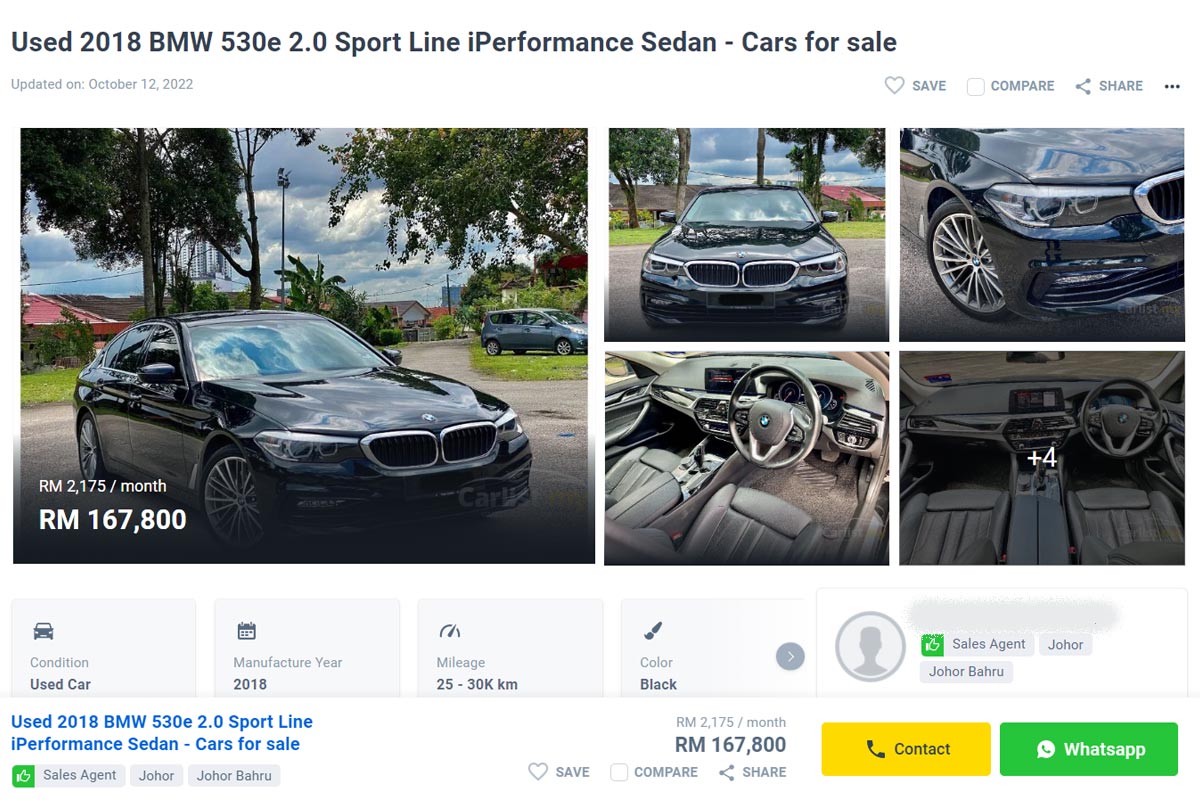
Task: Open the front-view BMW grille thumbnail
Action: [x=746, y=234]
